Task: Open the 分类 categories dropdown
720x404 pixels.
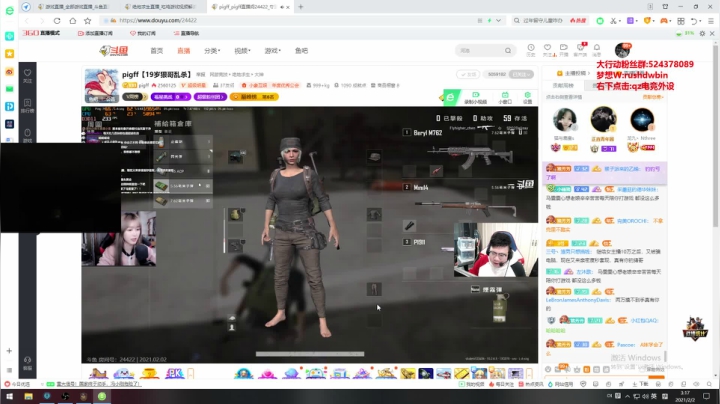Action: tap(212, 50)
